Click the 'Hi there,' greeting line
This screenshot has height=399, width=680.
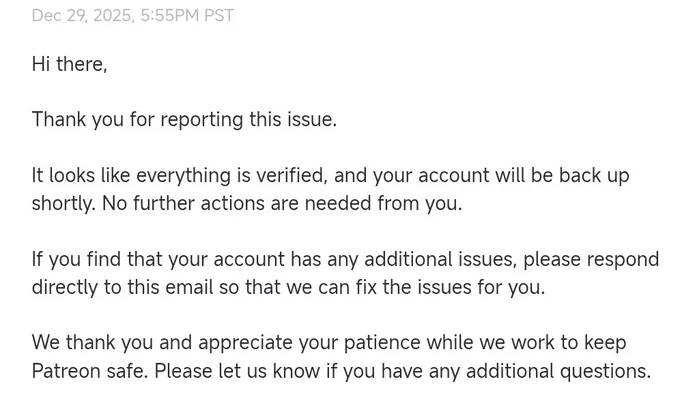[69, 64]
